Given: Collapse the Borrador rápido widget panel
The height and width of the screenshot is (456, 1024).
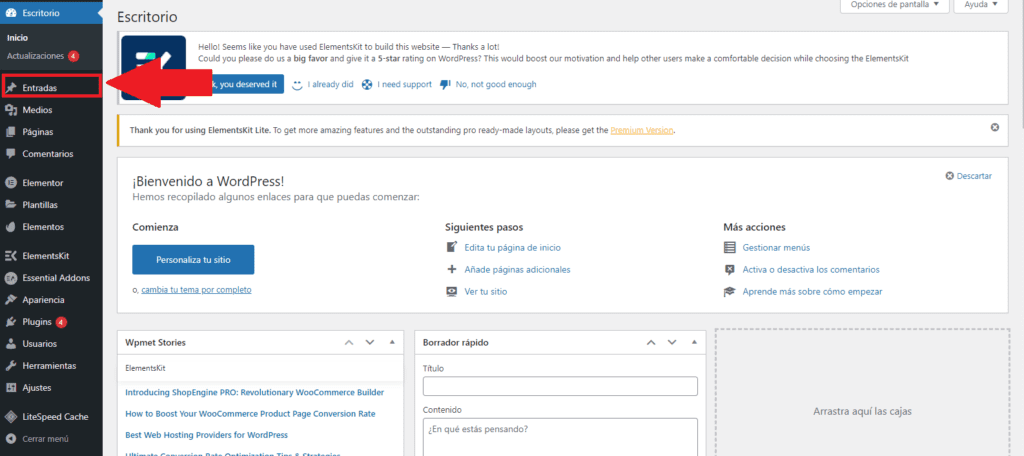Looking at the screenshot, I should point(694,342).
